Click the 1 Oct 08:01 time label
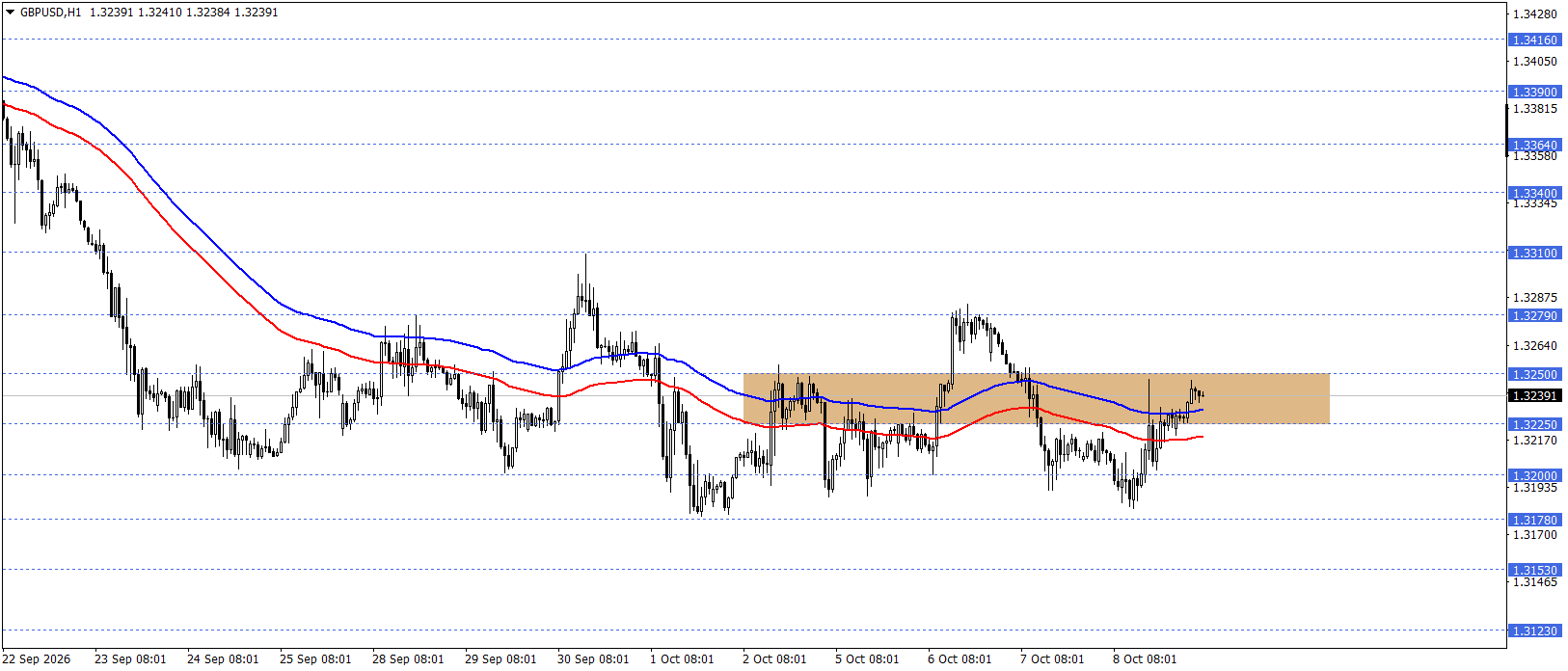The image size is (1568, 671). tap(682, 659)
